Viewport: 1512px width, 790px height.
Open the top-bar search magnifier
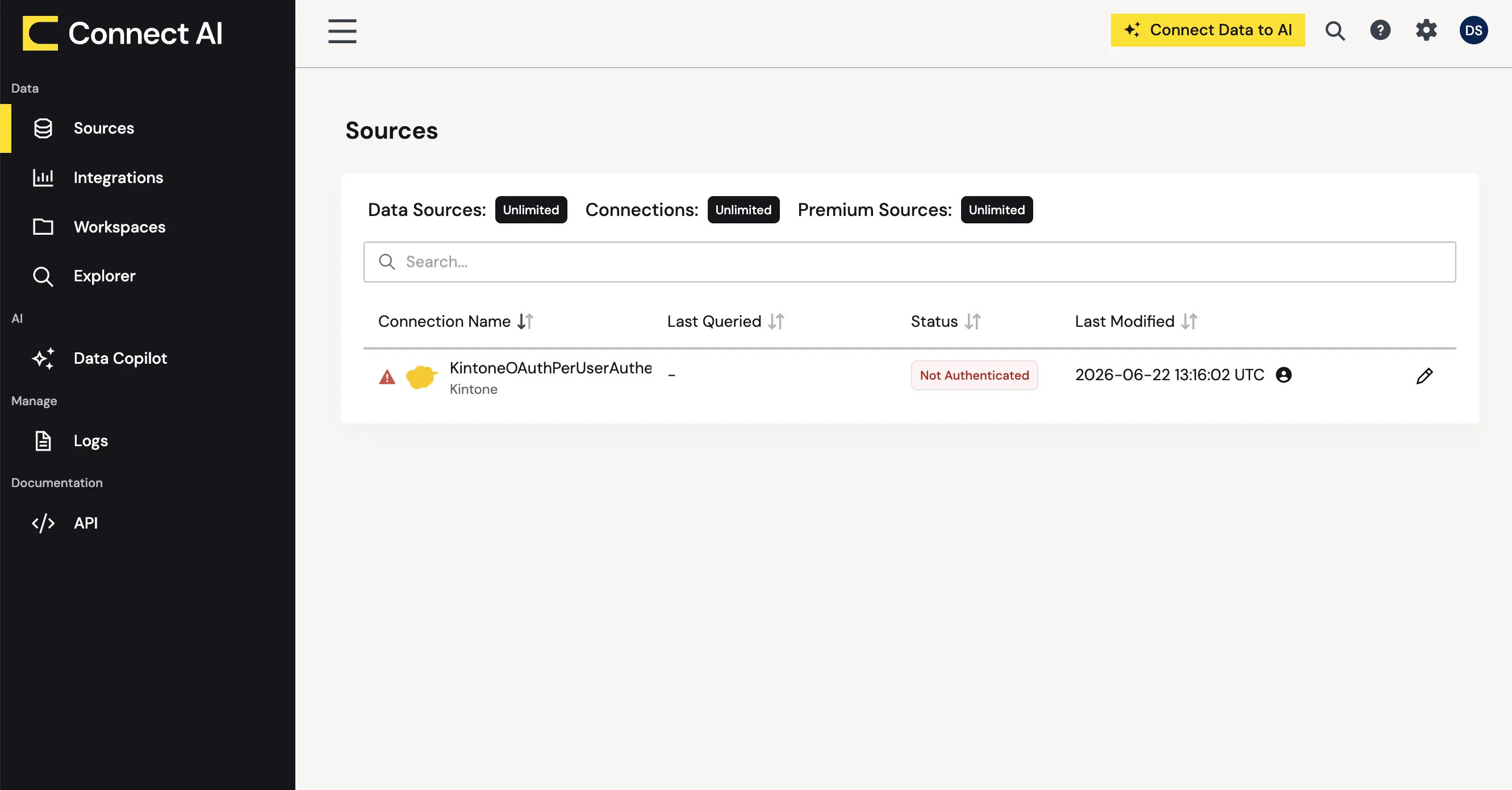1335,31
